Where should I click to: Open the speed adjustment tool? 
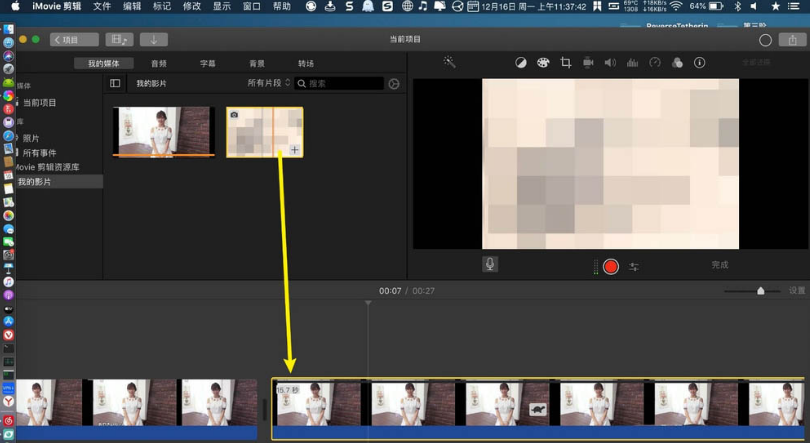click(655, 63)
